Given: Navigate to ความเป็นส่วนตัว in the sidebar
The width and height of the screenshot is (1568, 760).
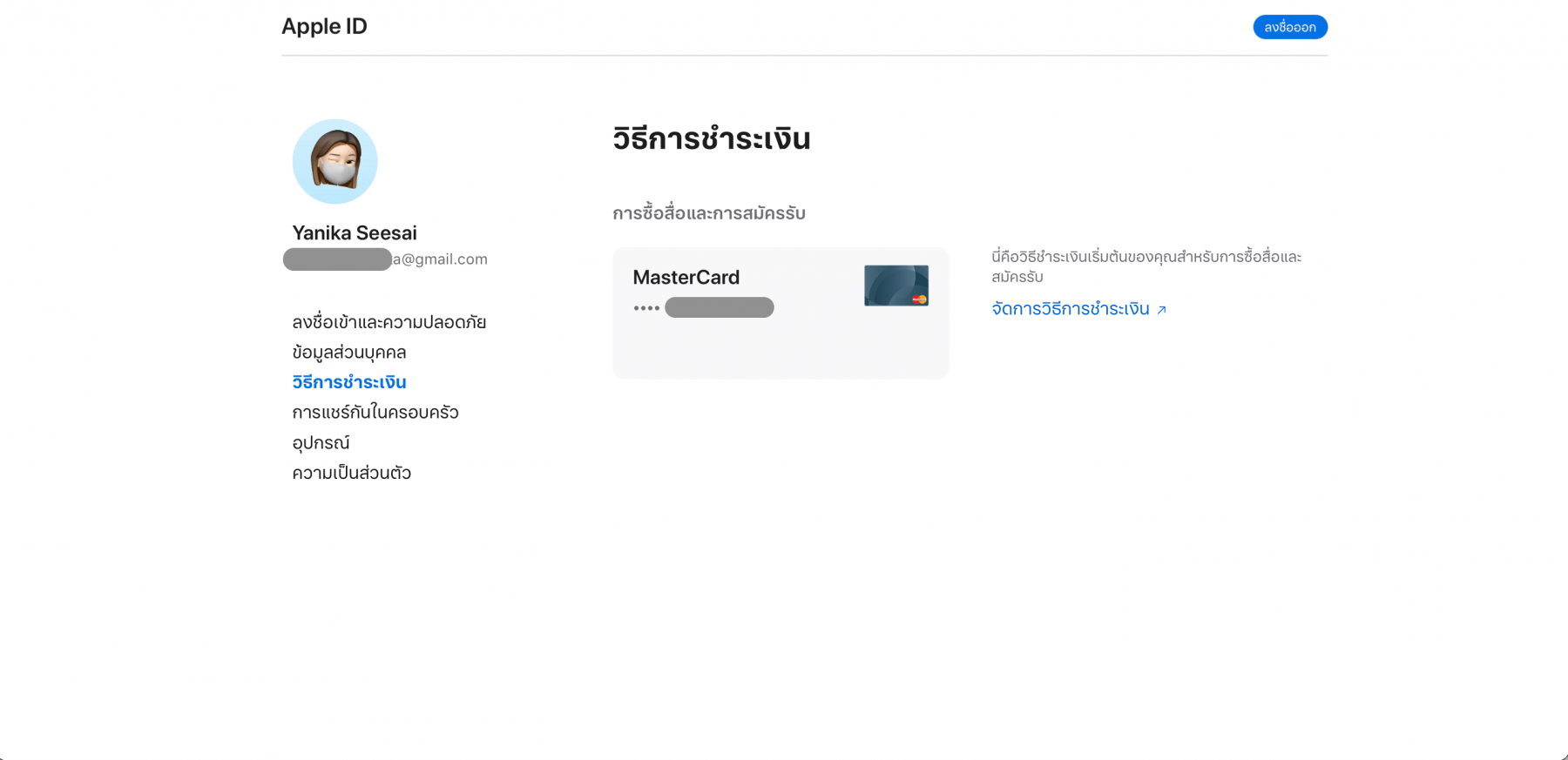Looking at the screenshot, I should coord(351,473).
